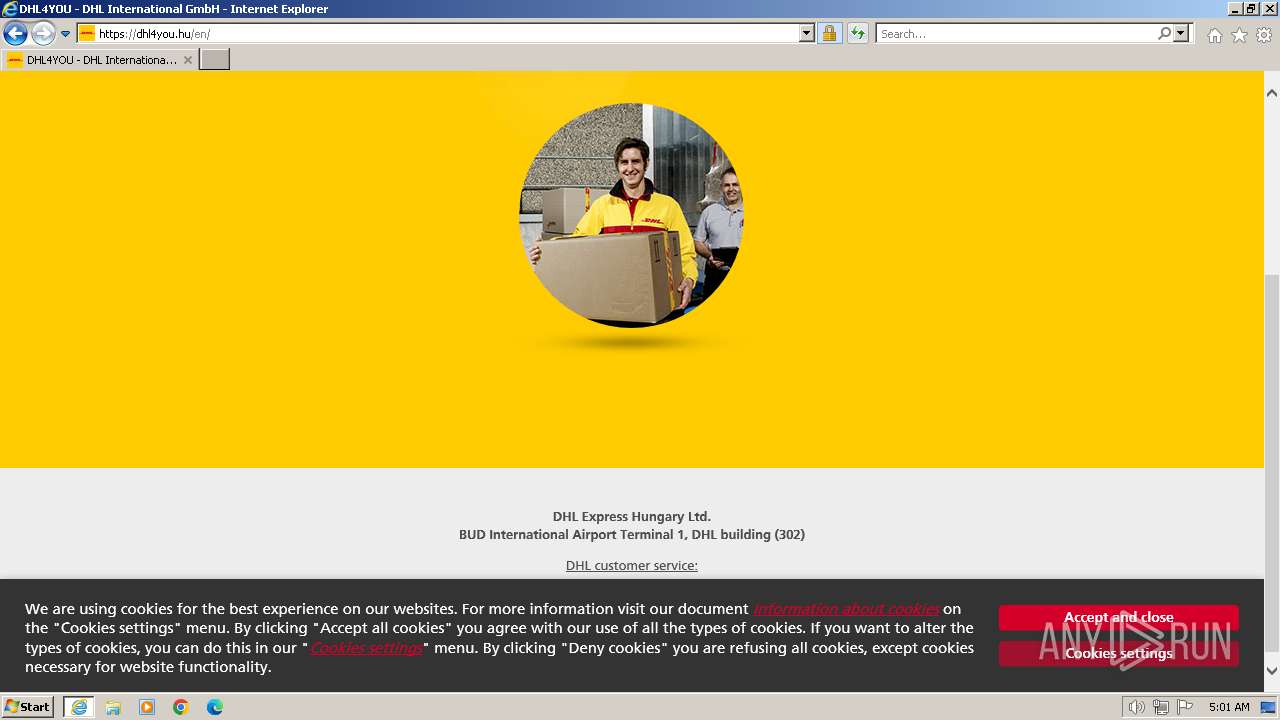Open the Cookies settings inline link
The image size is (1280, 720).
366,648
